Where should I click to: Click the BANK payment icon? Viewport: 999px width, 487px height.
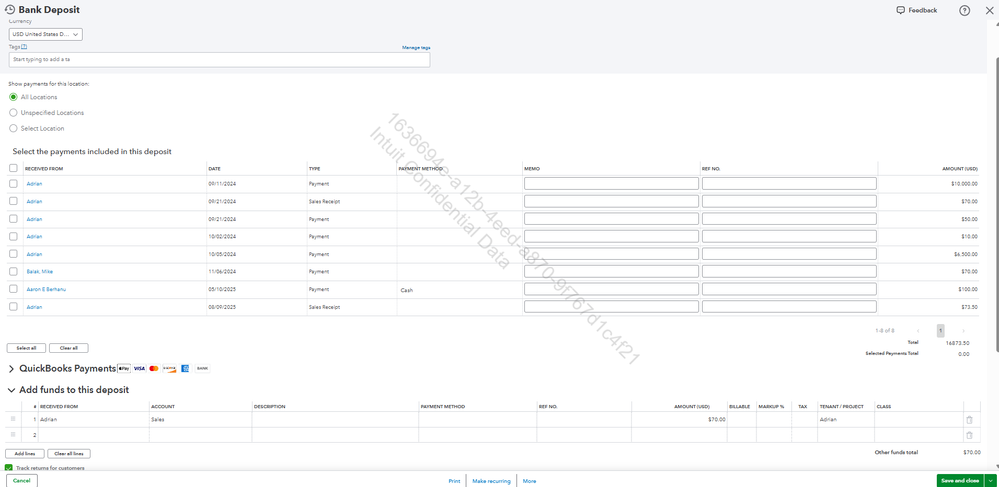202,368
